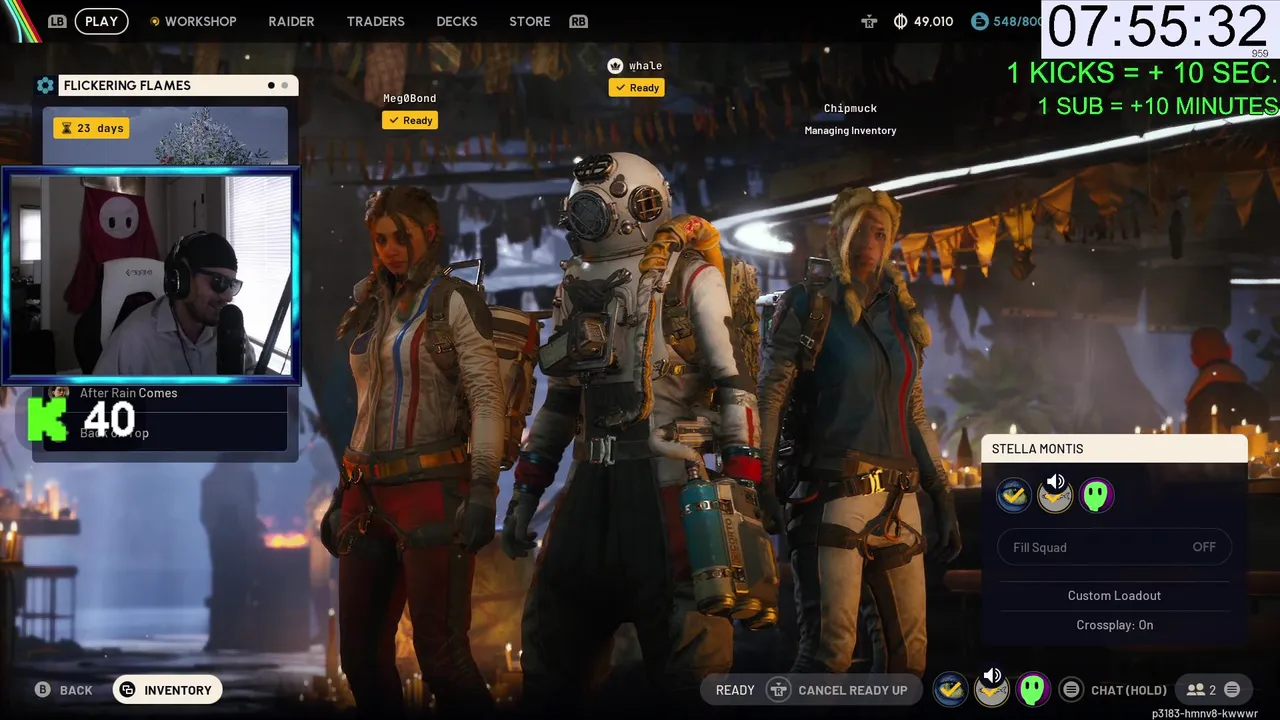Viewport: 1280px width, 720px height.
Task: Click green alien avatar in bottom bar
Action: click(x=1033, y=690)
